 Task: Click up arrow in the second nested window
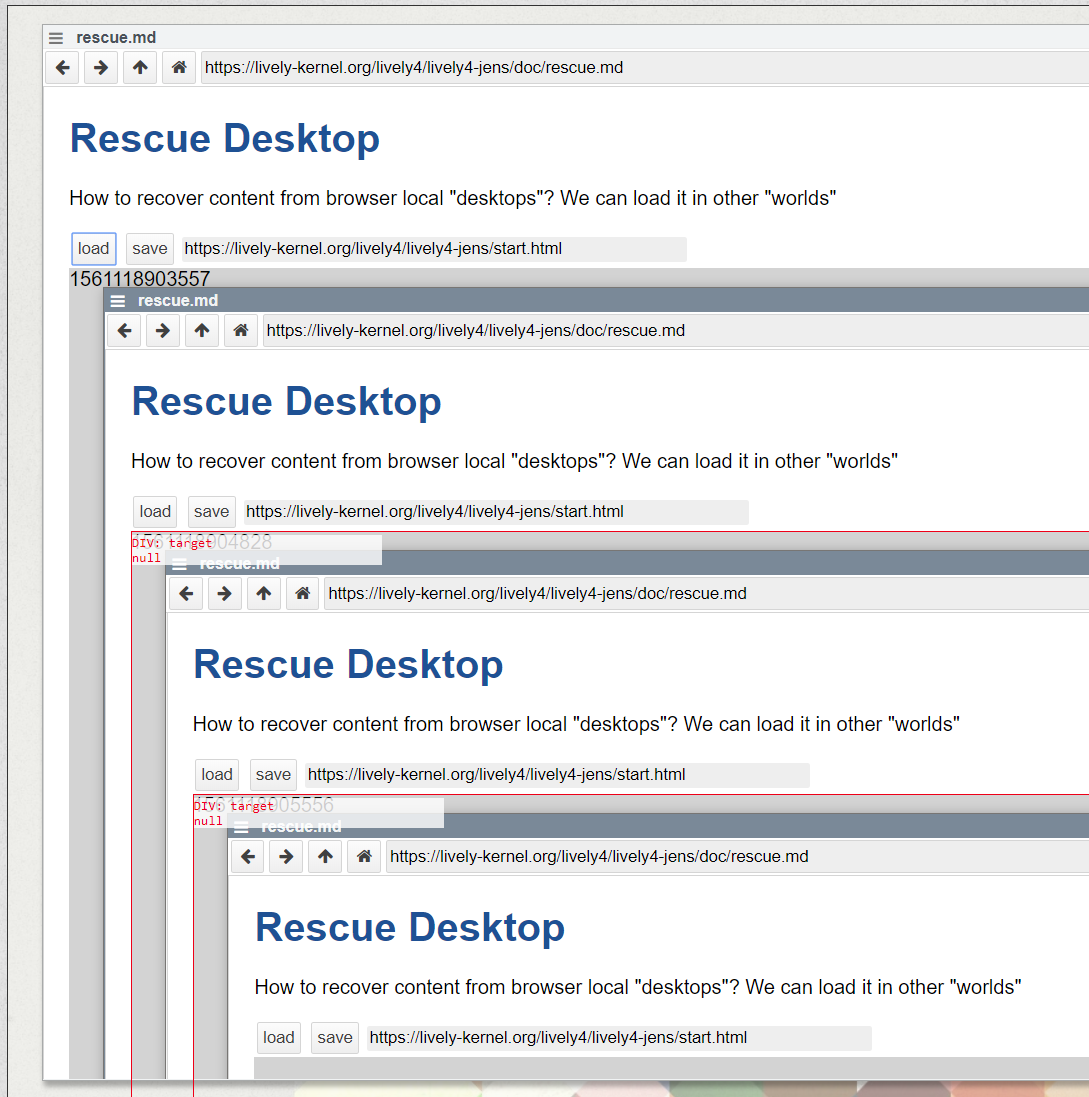click(x=202, y=331)
